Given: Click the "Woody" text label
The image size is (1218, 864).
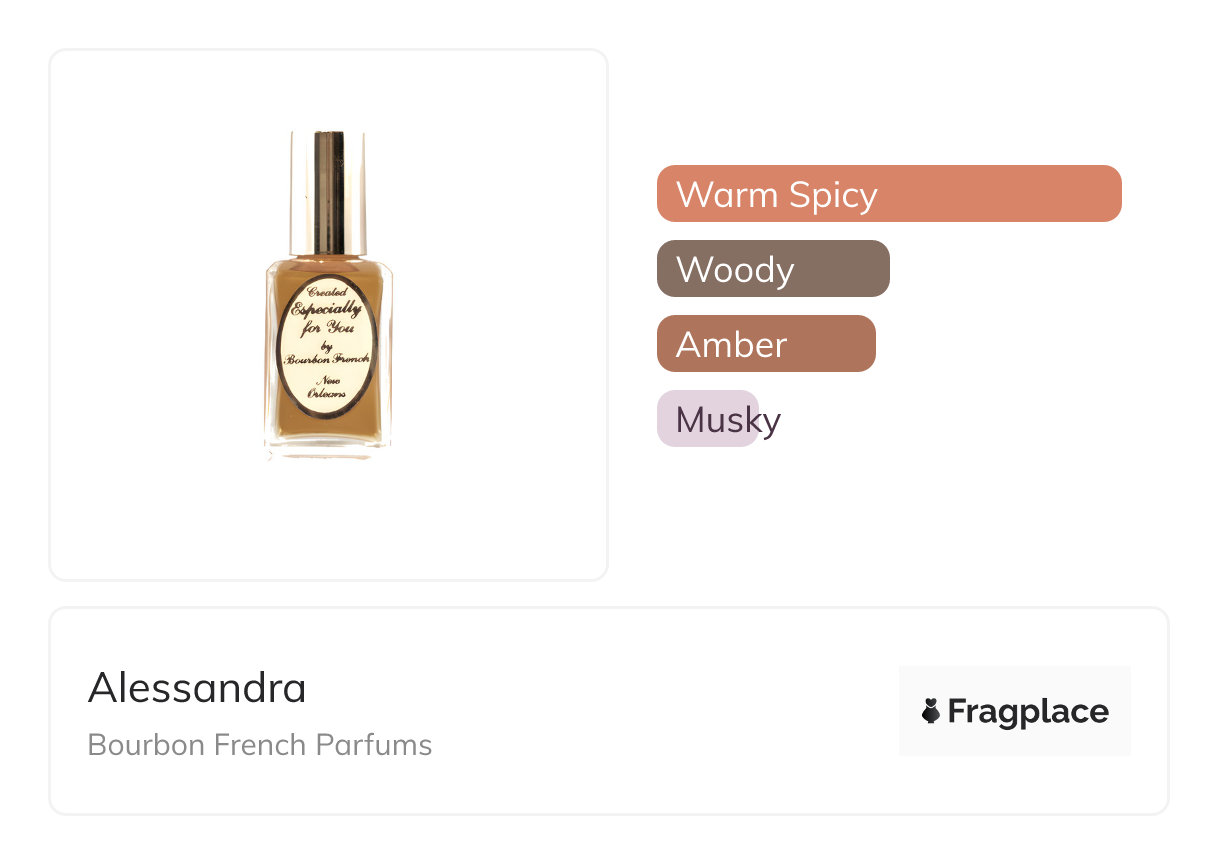Looking at the screenshot, I should click(x=735, y=269).
